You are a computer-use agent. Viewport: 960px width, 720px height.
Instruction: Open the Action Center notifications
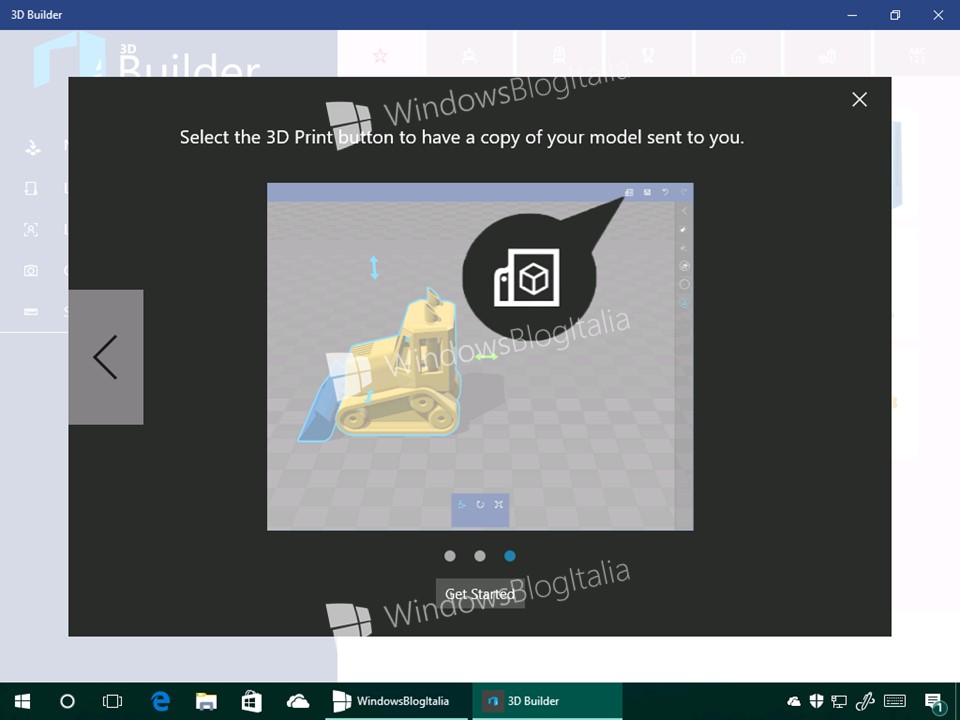pyautogui.click(x=934, y=702)
